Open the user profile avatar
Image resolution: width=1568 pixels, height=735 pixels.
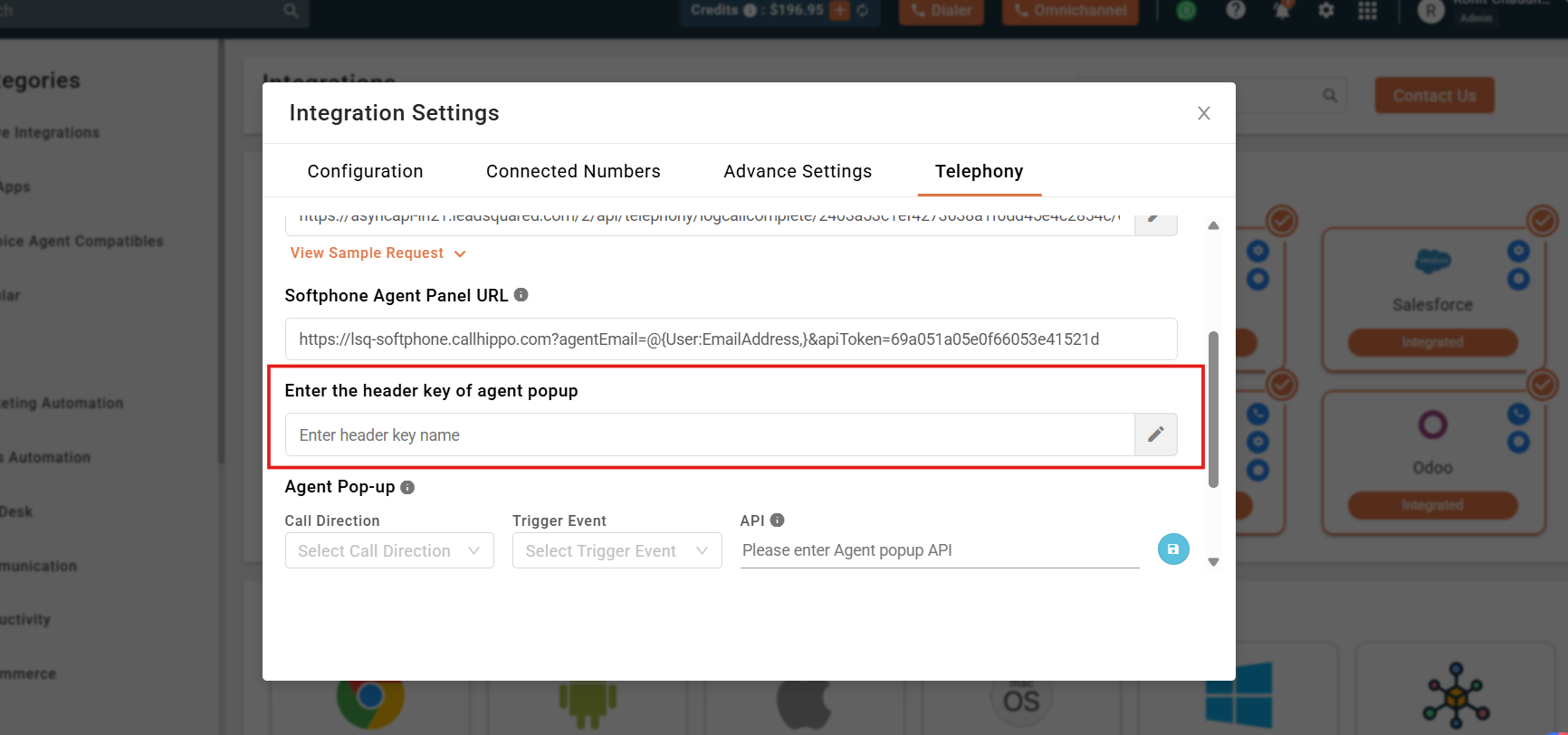1430,11
